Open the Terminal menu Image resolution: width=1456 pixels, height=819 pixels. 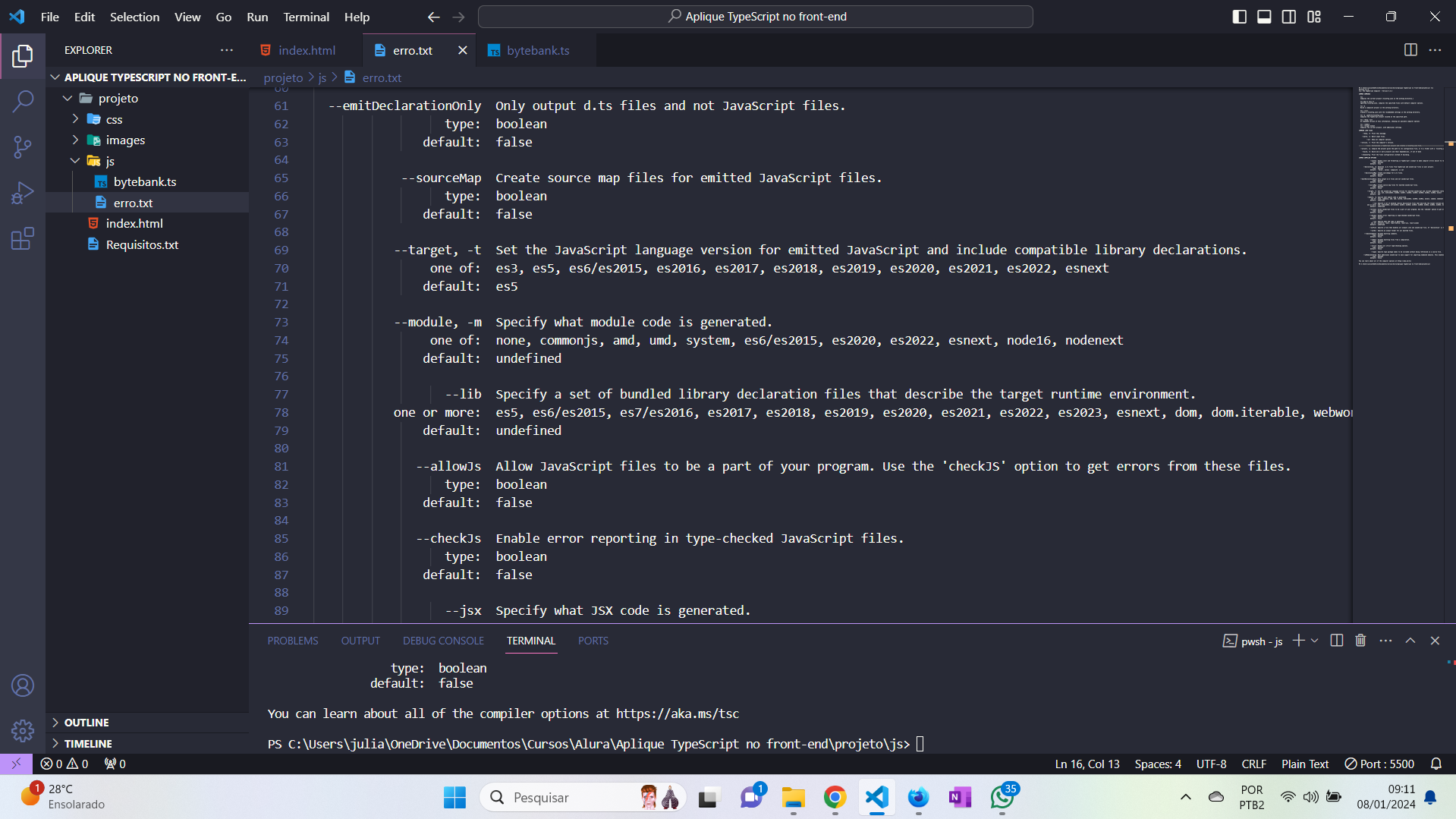[306, 17]
